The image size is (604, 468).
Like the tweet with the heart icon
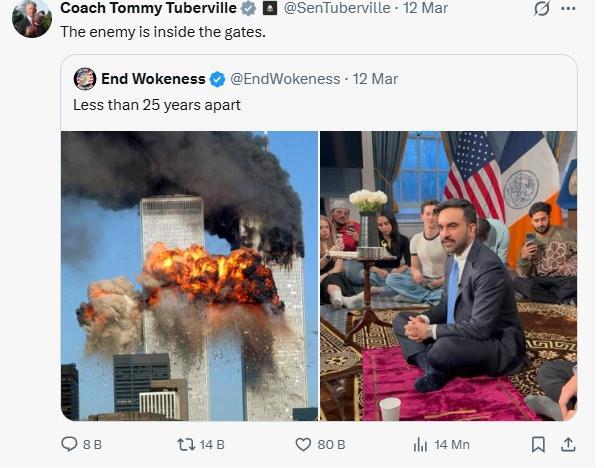point(304,444)
